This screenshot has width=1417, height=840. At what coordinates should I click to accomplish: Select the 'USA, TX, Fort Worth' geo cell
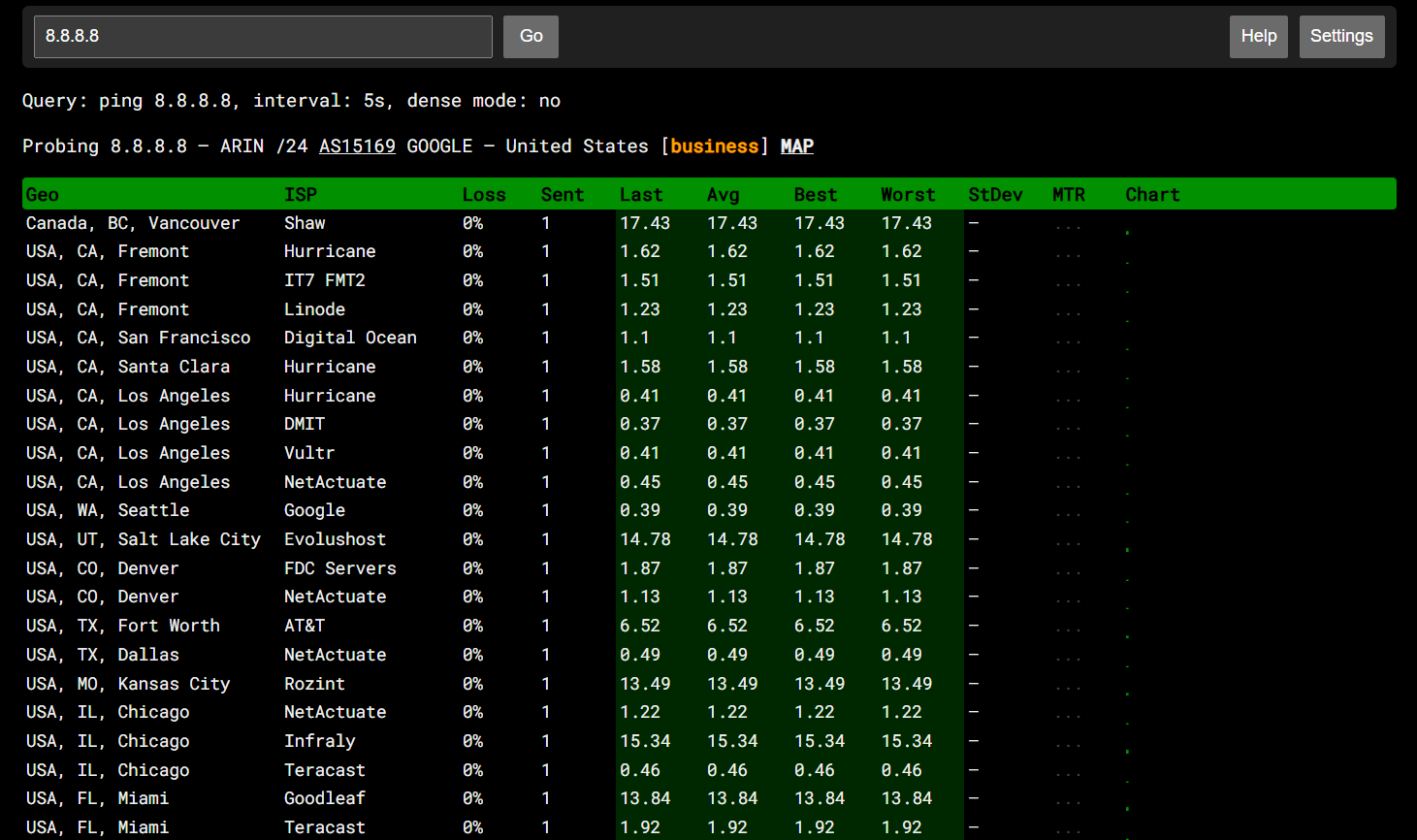[x=123, y=626]
